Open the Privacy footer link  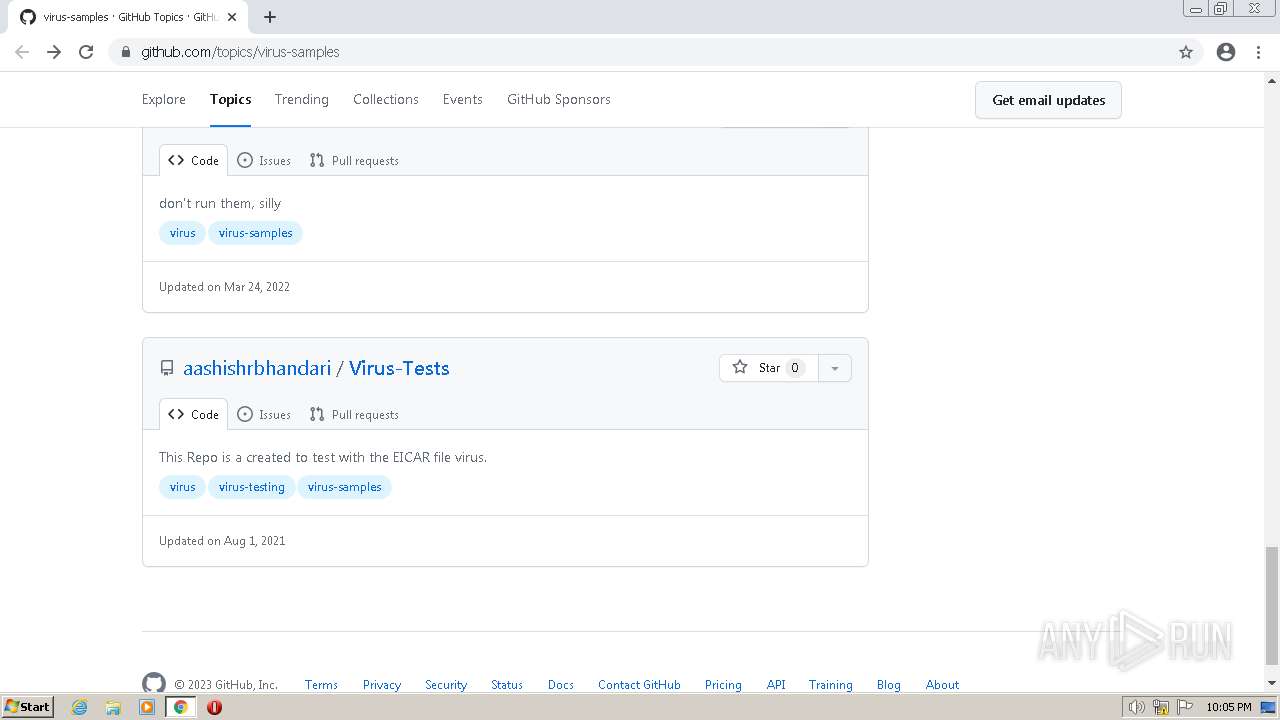382,685
